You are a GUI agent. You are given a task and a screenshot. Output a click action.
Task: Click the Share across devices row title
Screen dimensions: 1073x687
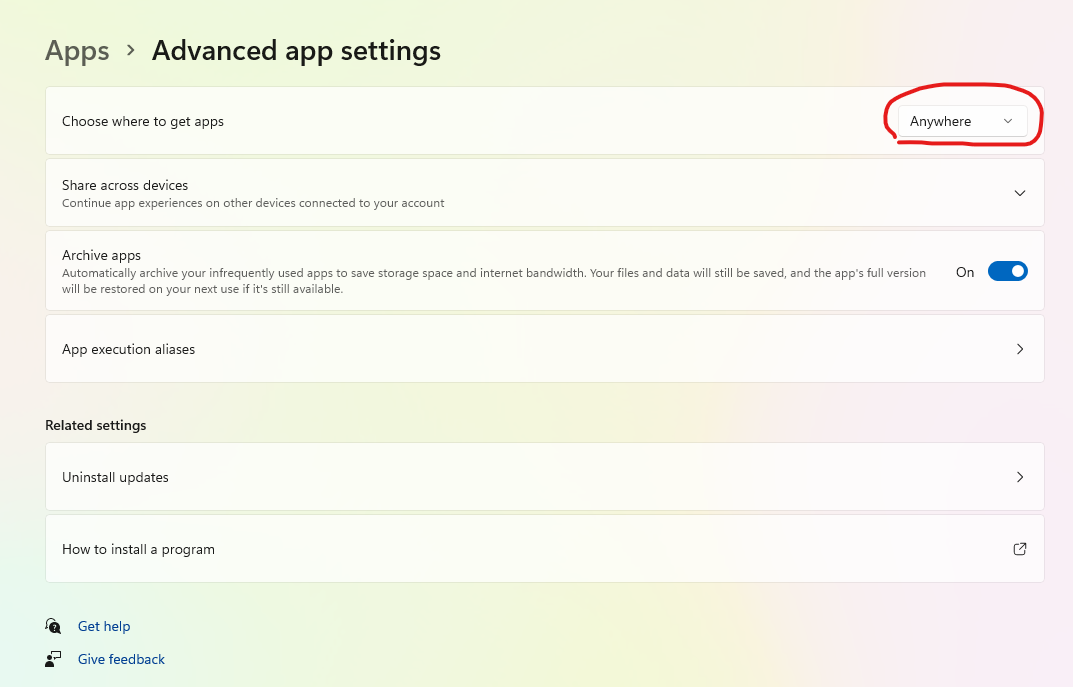(x=125, y=185)
